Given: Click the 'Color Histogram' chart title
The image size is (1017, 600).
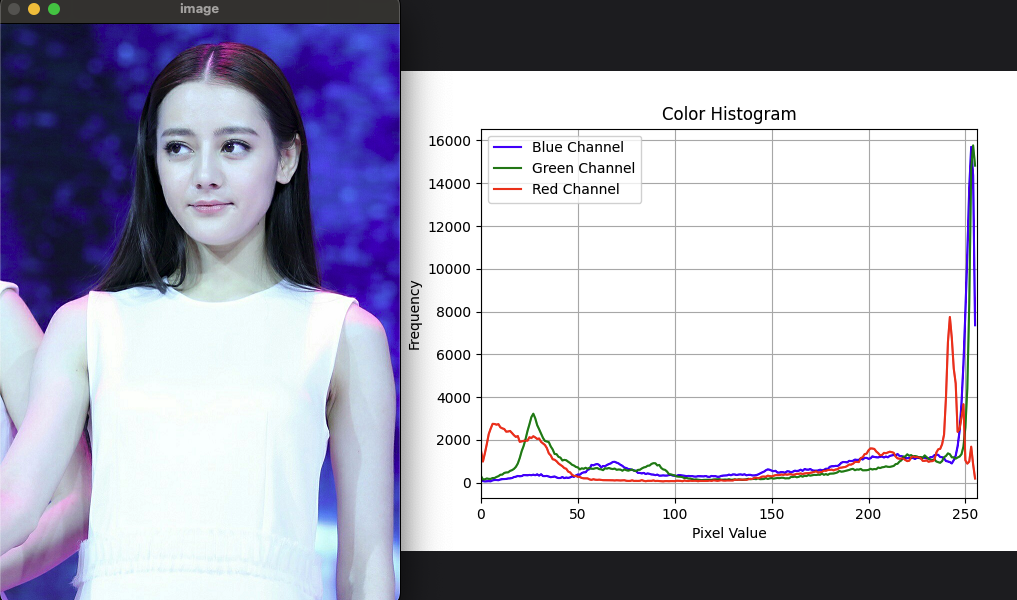Looking at the screenshot, I should click(729, 114).
